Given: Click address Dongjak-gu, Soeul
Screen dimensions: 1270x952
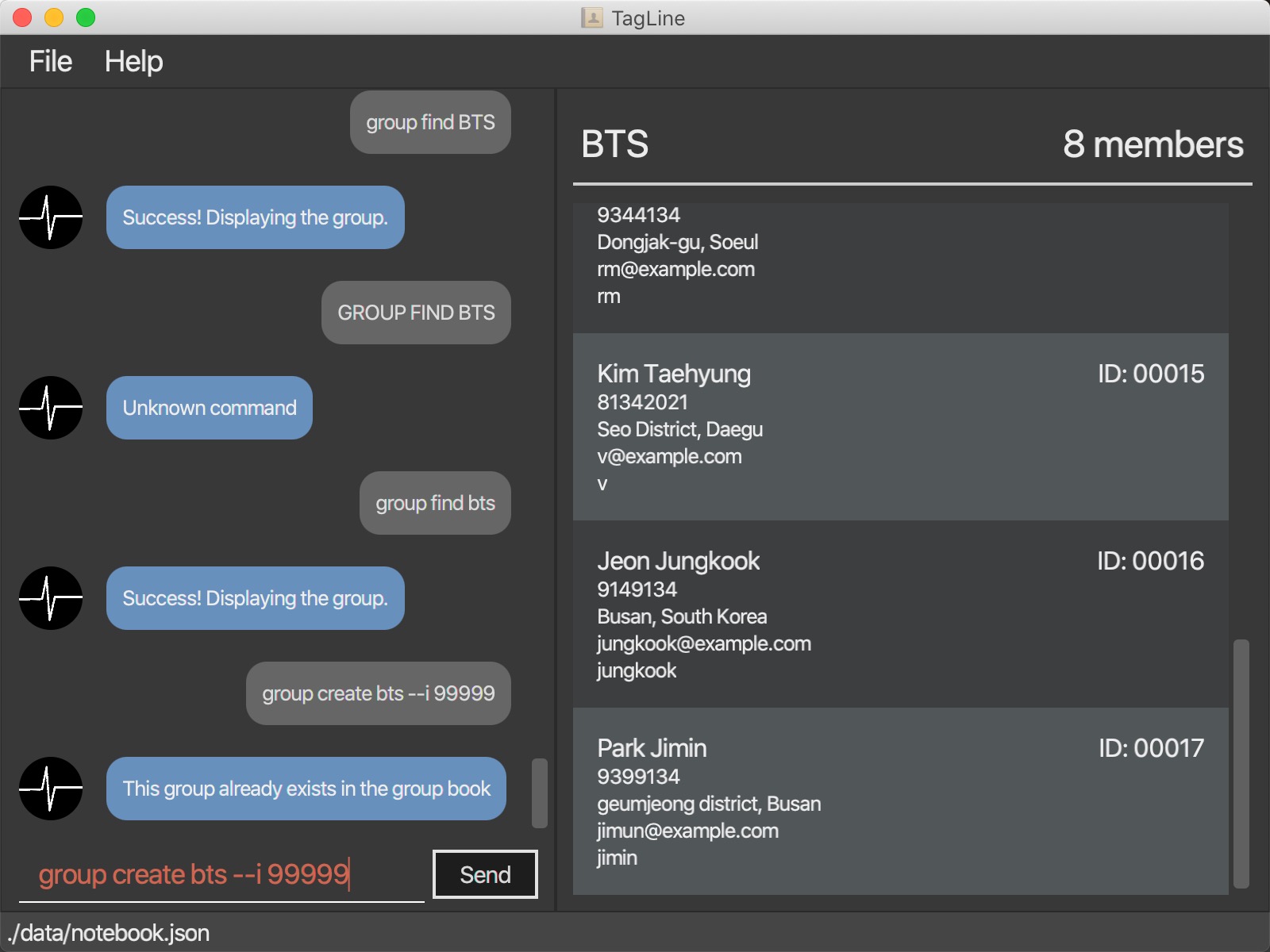Looking at the screenshot, I should 677,243.
